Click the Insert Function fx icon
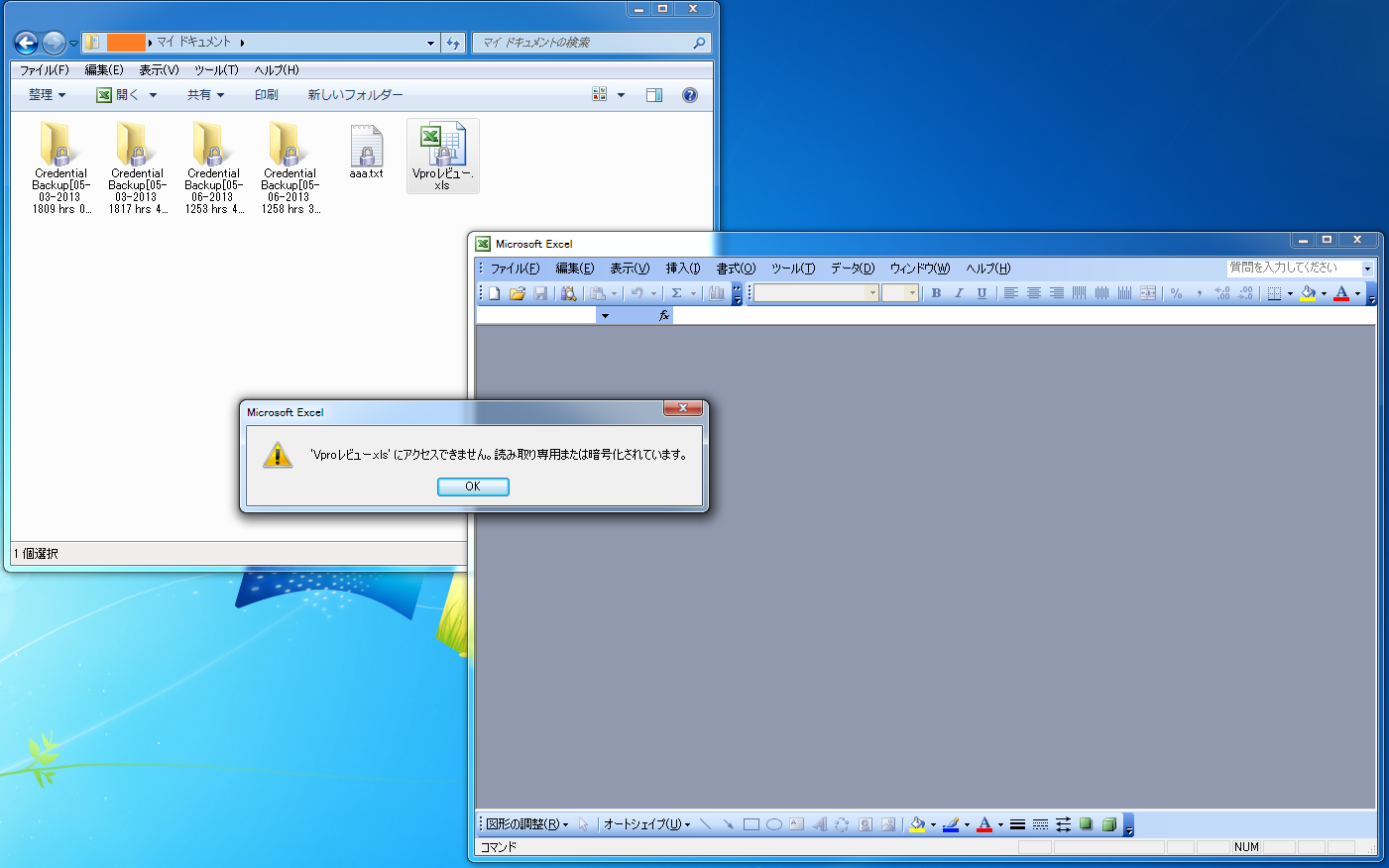 pyautogui.click(x=664, y=316)
